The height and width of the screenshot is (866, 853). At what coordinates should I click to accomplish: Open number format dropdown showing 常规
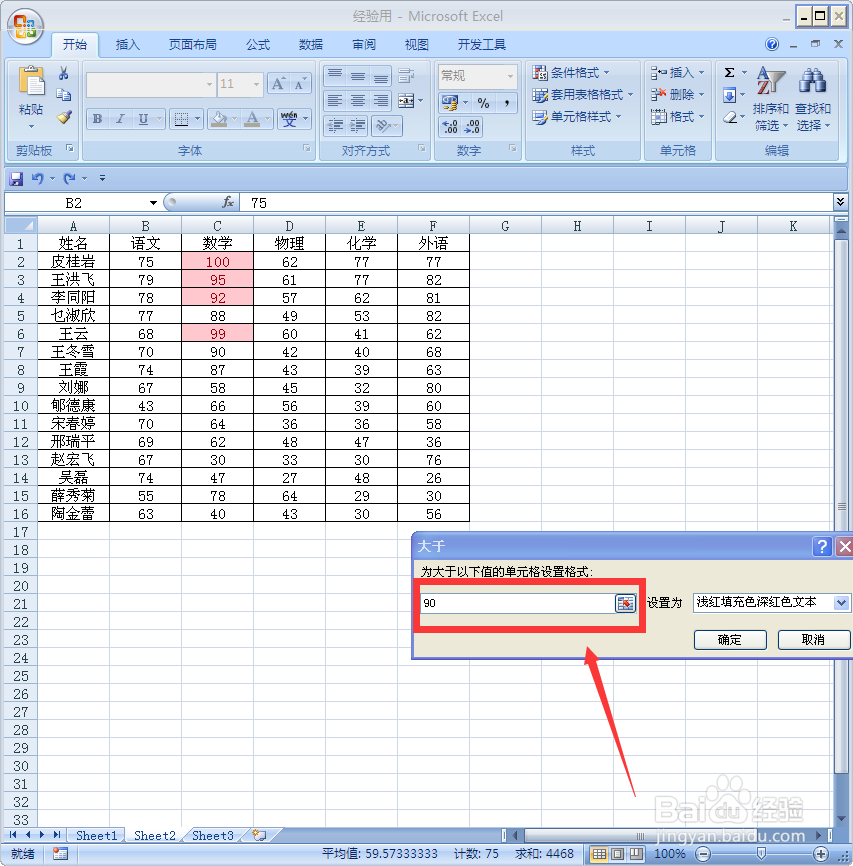point(510,76)
